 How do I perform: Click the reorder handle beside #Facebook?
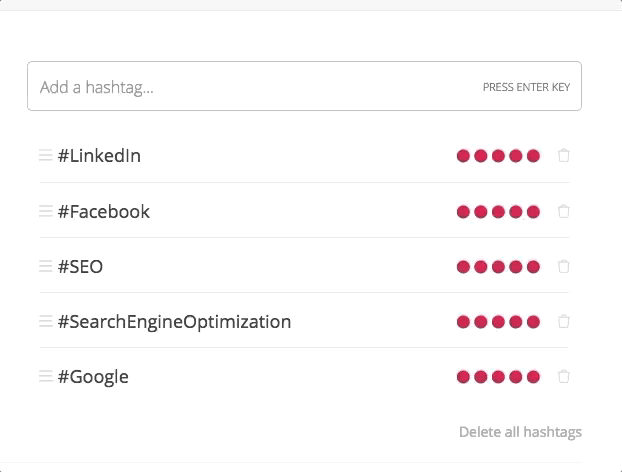coord(46,211)
